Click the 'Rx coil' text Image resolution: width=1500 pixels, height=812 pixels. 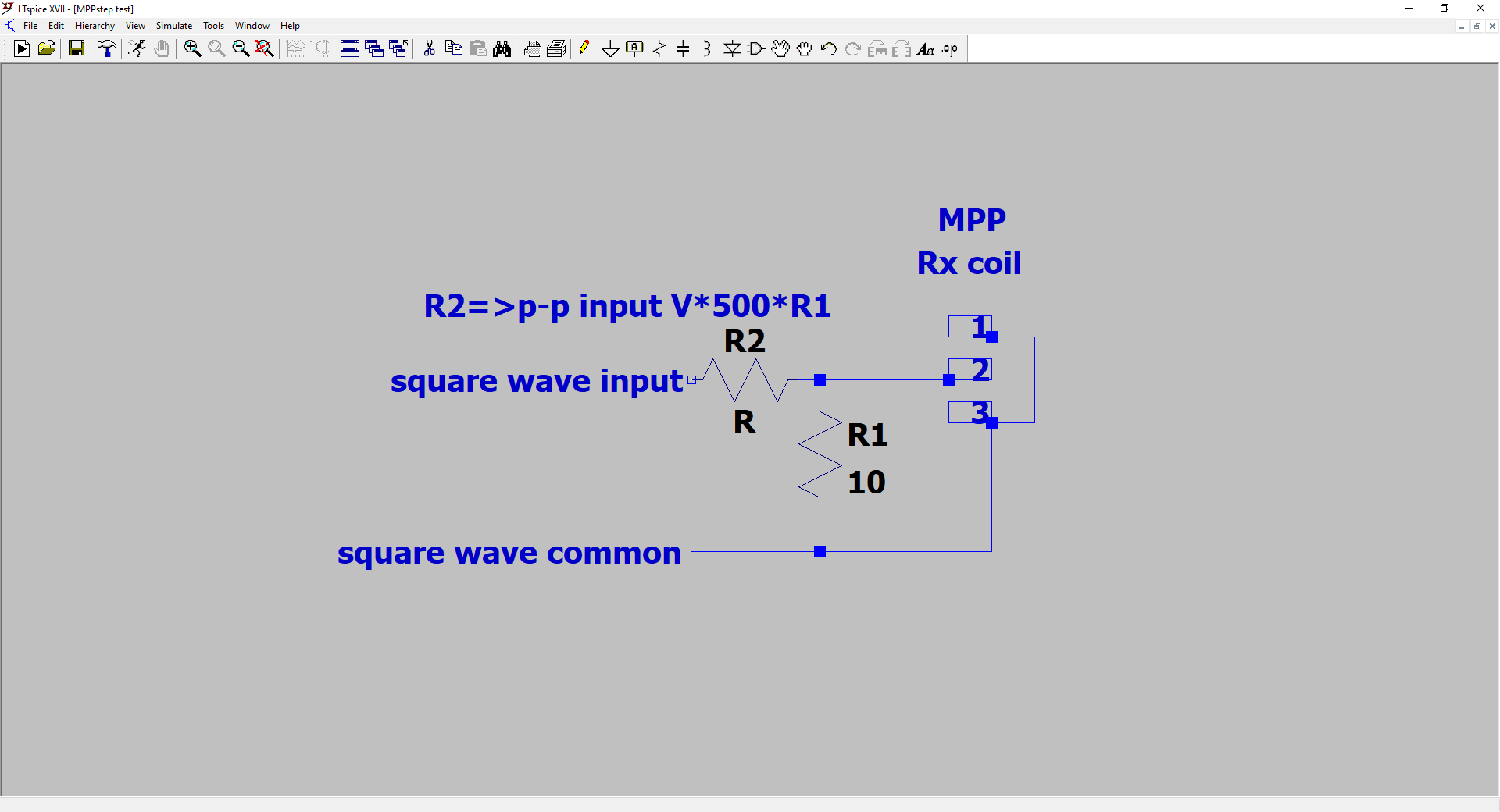[x=969, y=263]
